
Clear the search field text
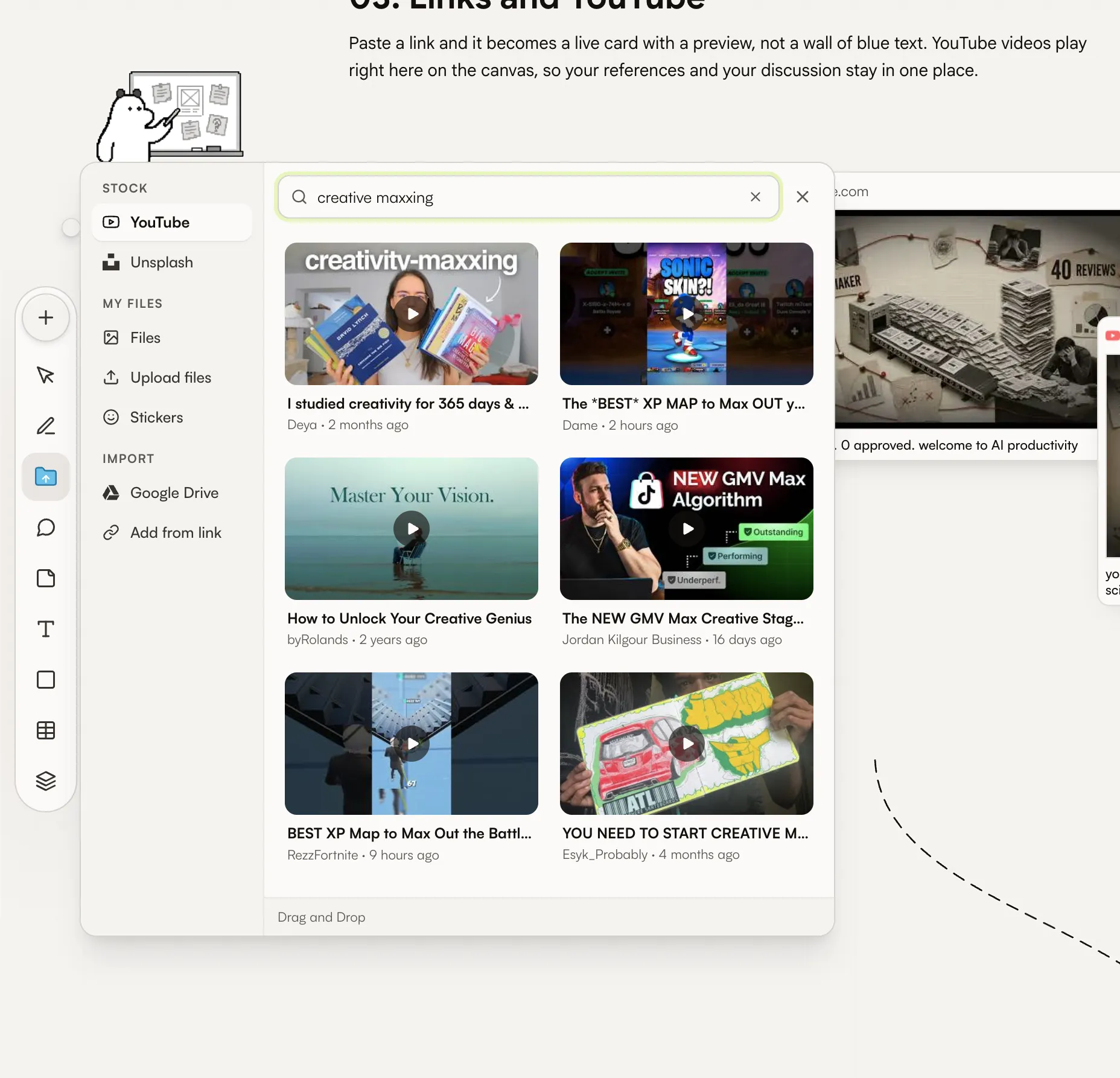click(x=756, y=197)
